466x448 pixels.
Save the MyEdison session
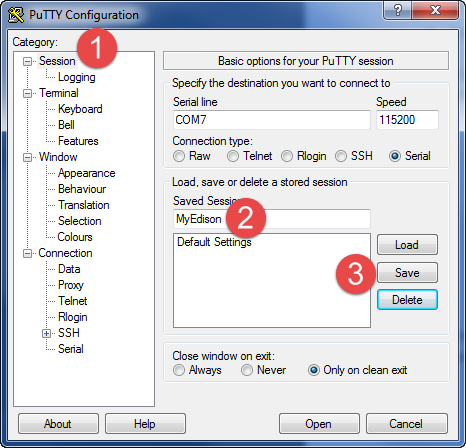[407, 273]
